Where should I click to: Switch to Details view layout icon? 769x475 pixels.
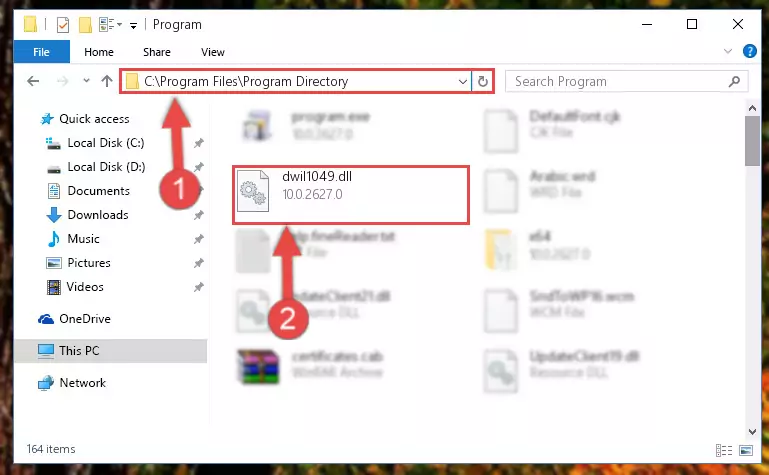click(x=723, y=450)
